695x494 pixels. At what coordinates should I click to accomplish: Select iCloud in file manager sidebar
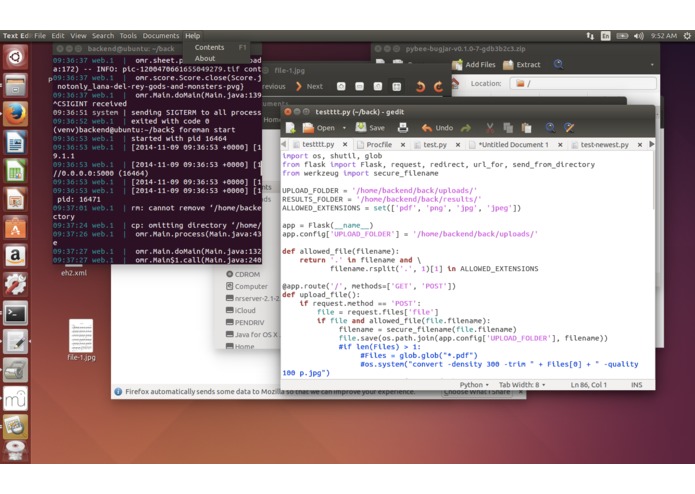point(241,310)
